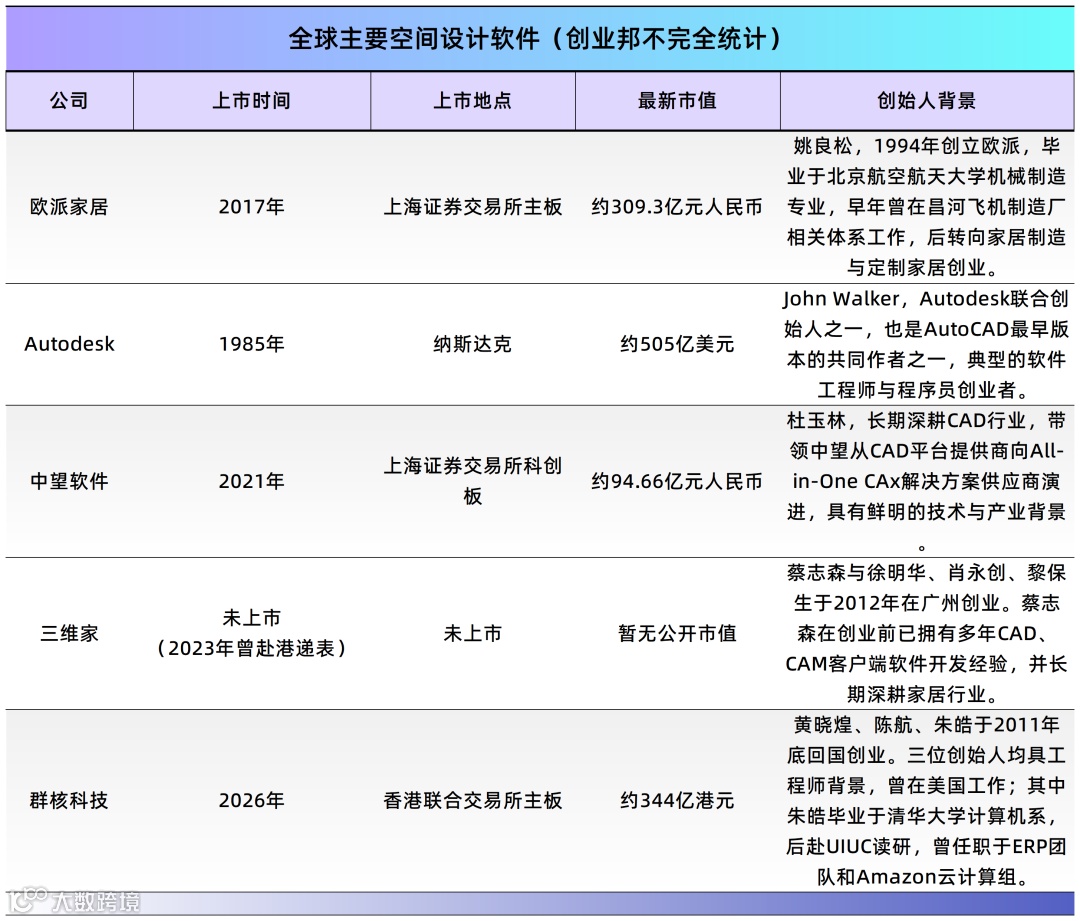Click the 约344亿港元 value cell

click(677, 800)
